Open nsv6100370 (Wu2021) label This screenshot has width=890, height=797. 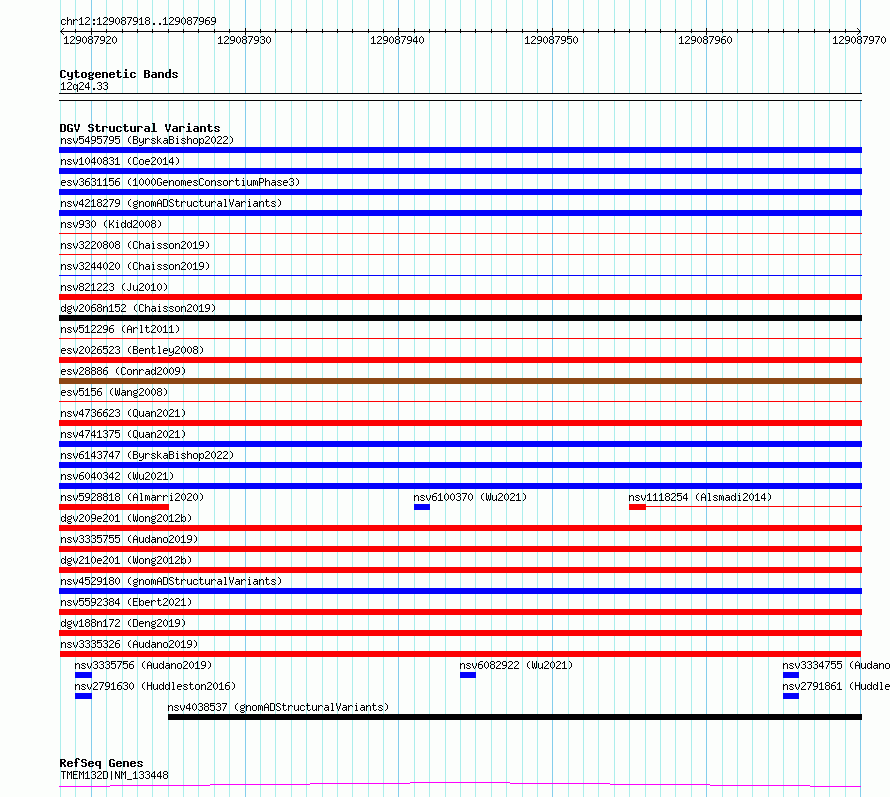tap(470, 497)
